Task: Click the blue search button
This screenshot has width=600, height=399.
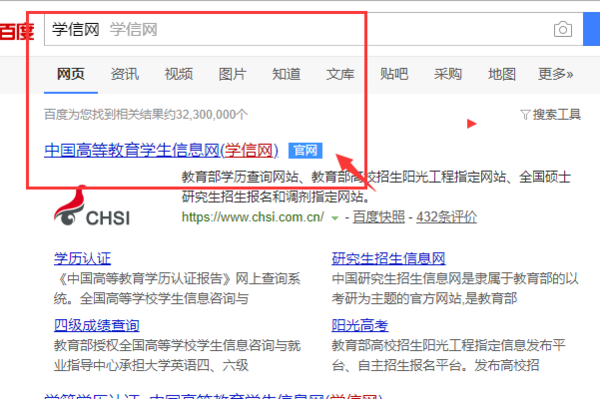Action: click(592, 29)
